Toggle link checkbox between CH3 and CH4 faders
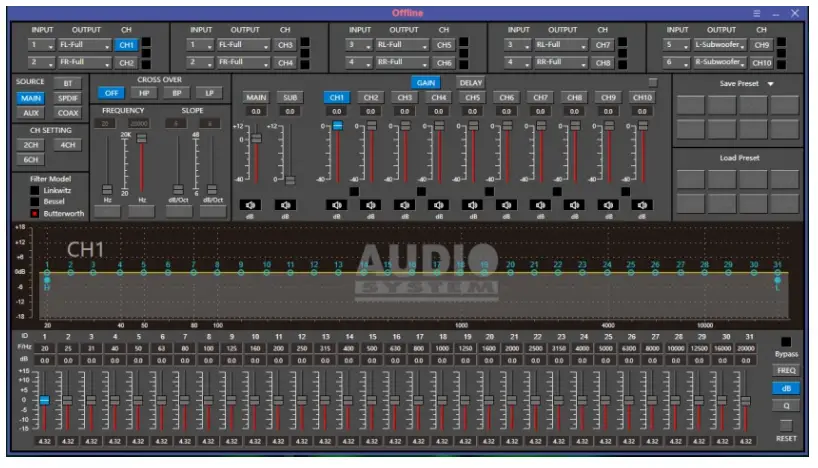 422,191
